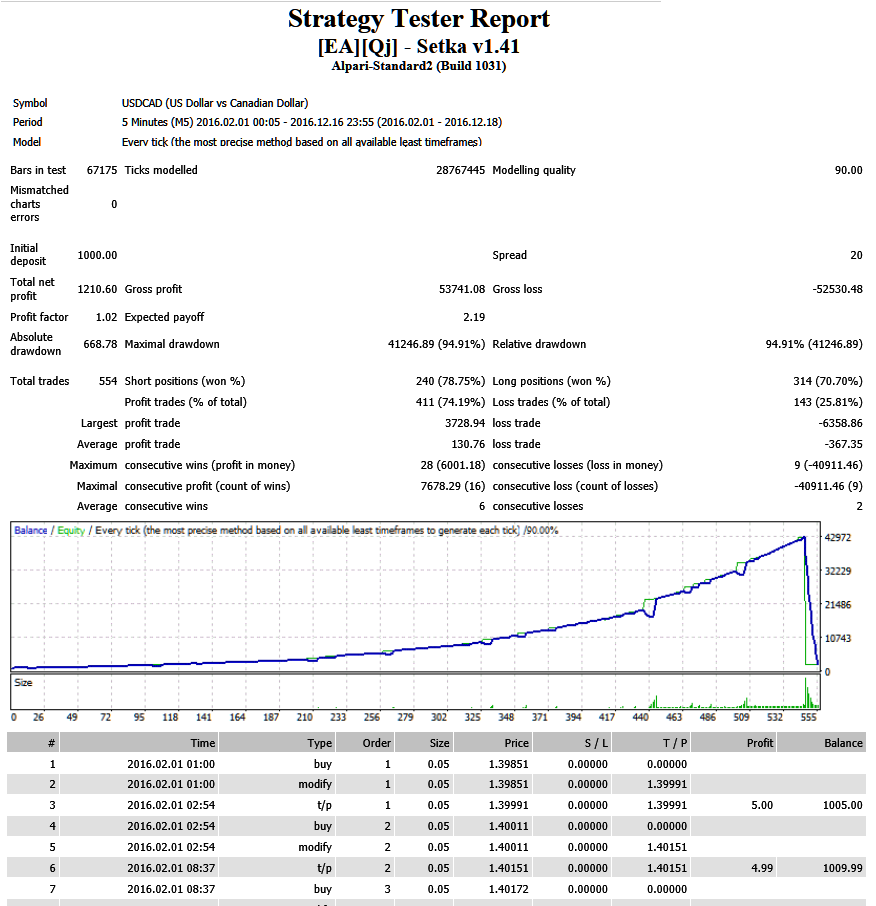The height and width of the screenshot is (906, 876).
Task: Click Long positions value 314 (70.70%)
Action: (827, 381)
